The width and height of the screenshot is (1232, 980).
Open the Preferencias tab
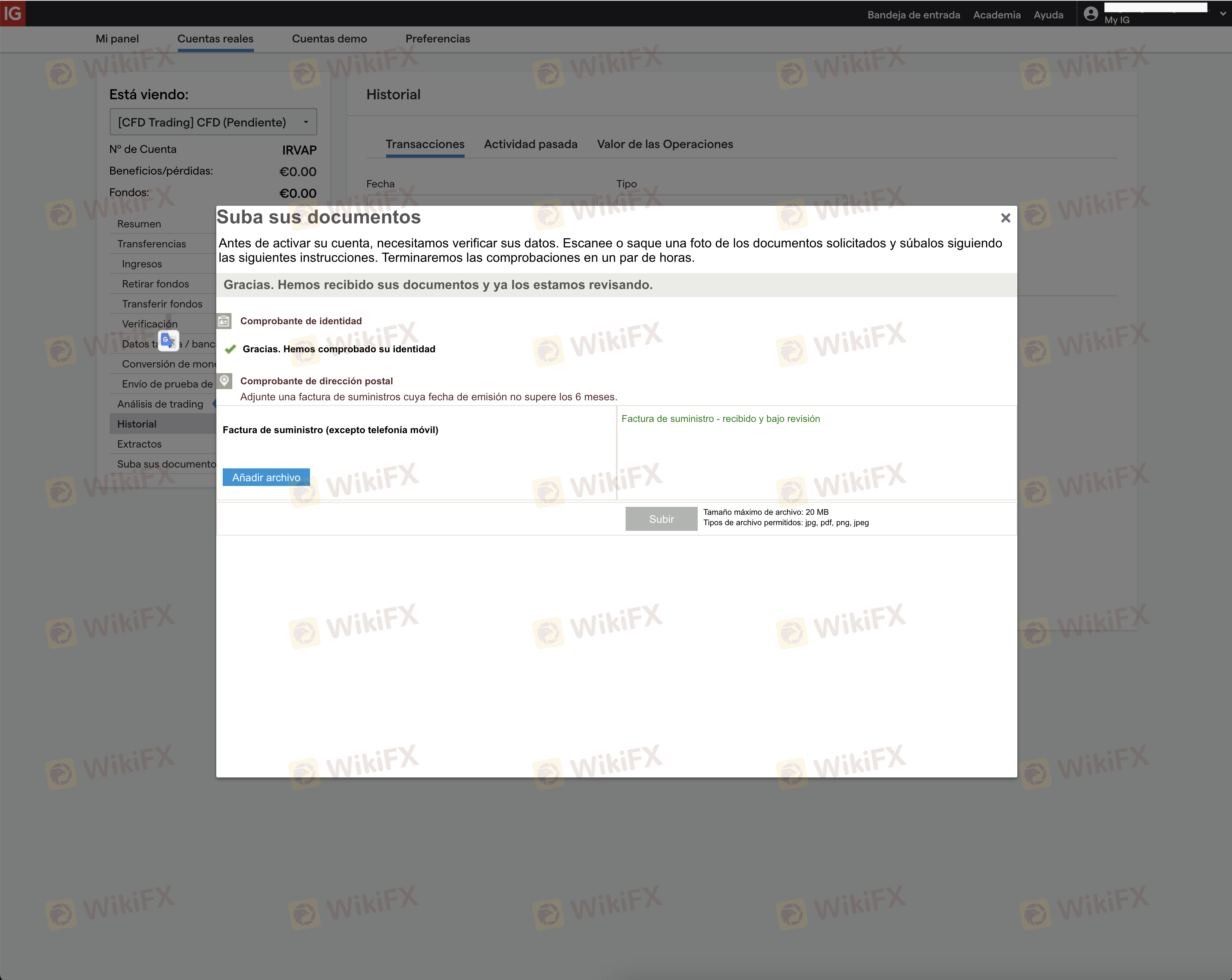click(x=438, y=39)
